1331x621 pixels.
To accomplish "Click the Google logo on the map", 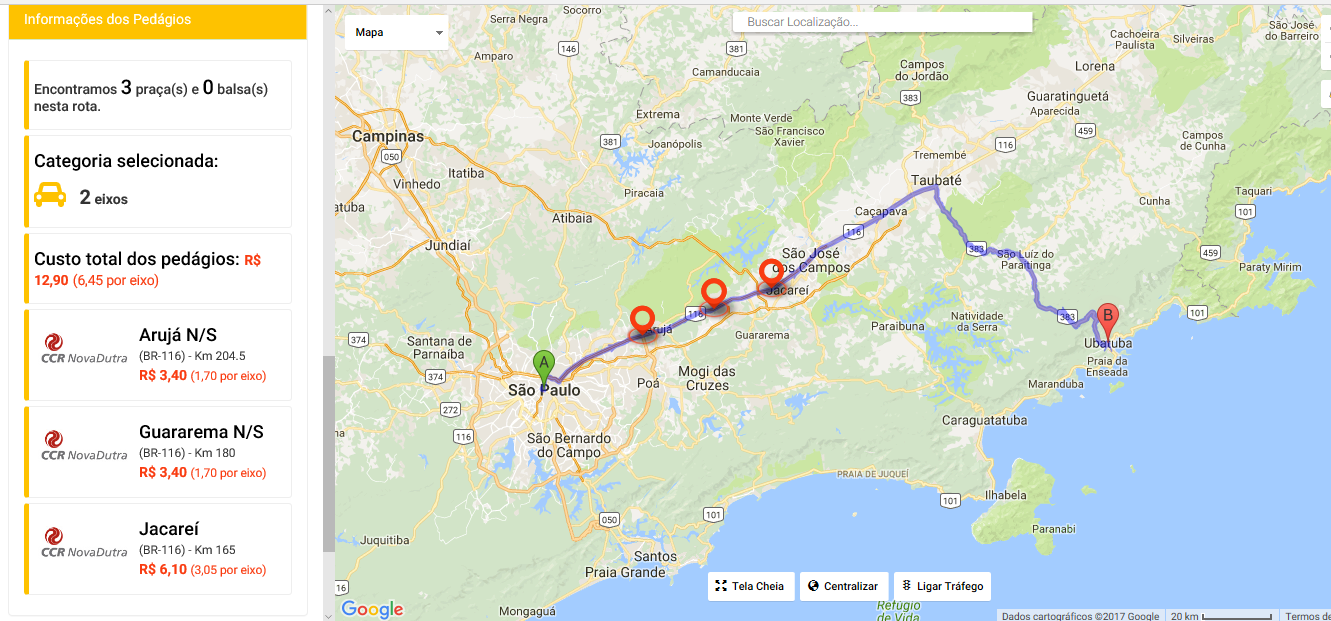I will (372, 609).
